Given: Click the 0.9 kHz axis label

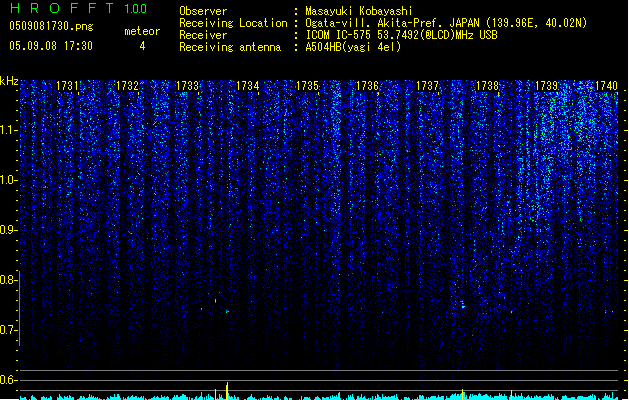Looking at the screenshot, I should pos(8,230).
